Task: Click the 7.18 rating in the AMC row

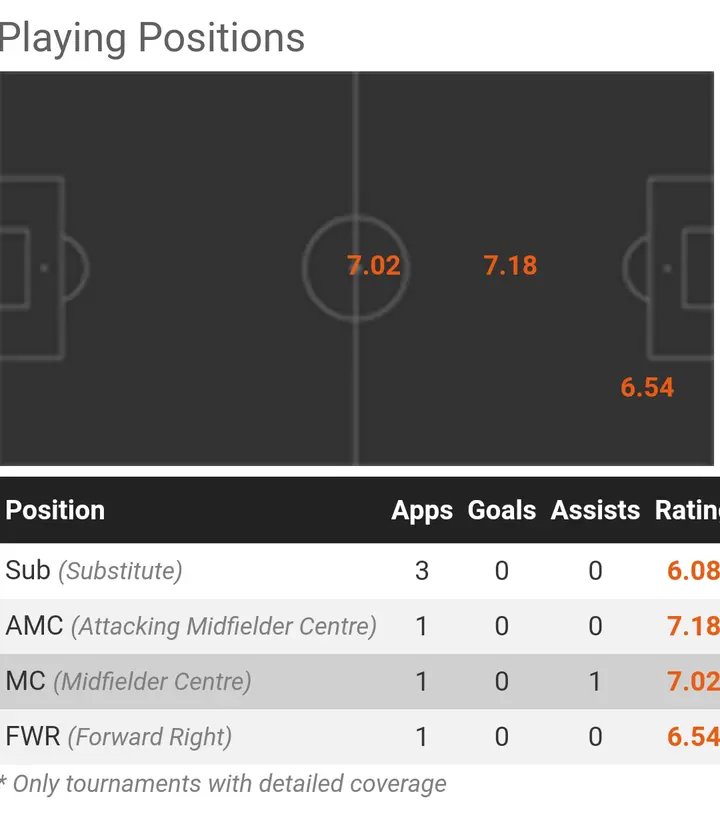Action: (x=693, y=626)
